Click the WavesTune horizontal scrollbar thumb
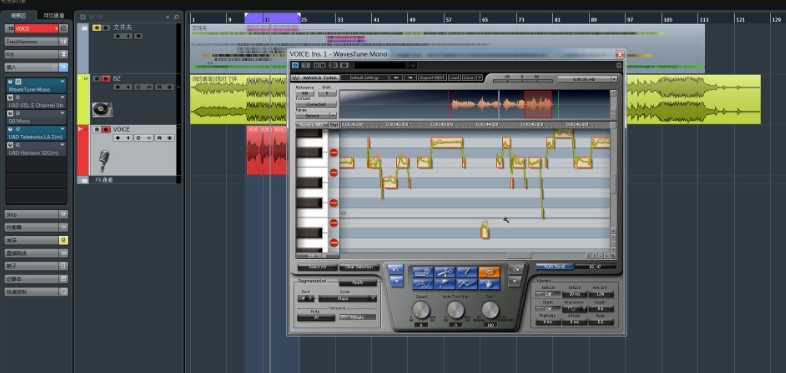 [x=519, y=256]
